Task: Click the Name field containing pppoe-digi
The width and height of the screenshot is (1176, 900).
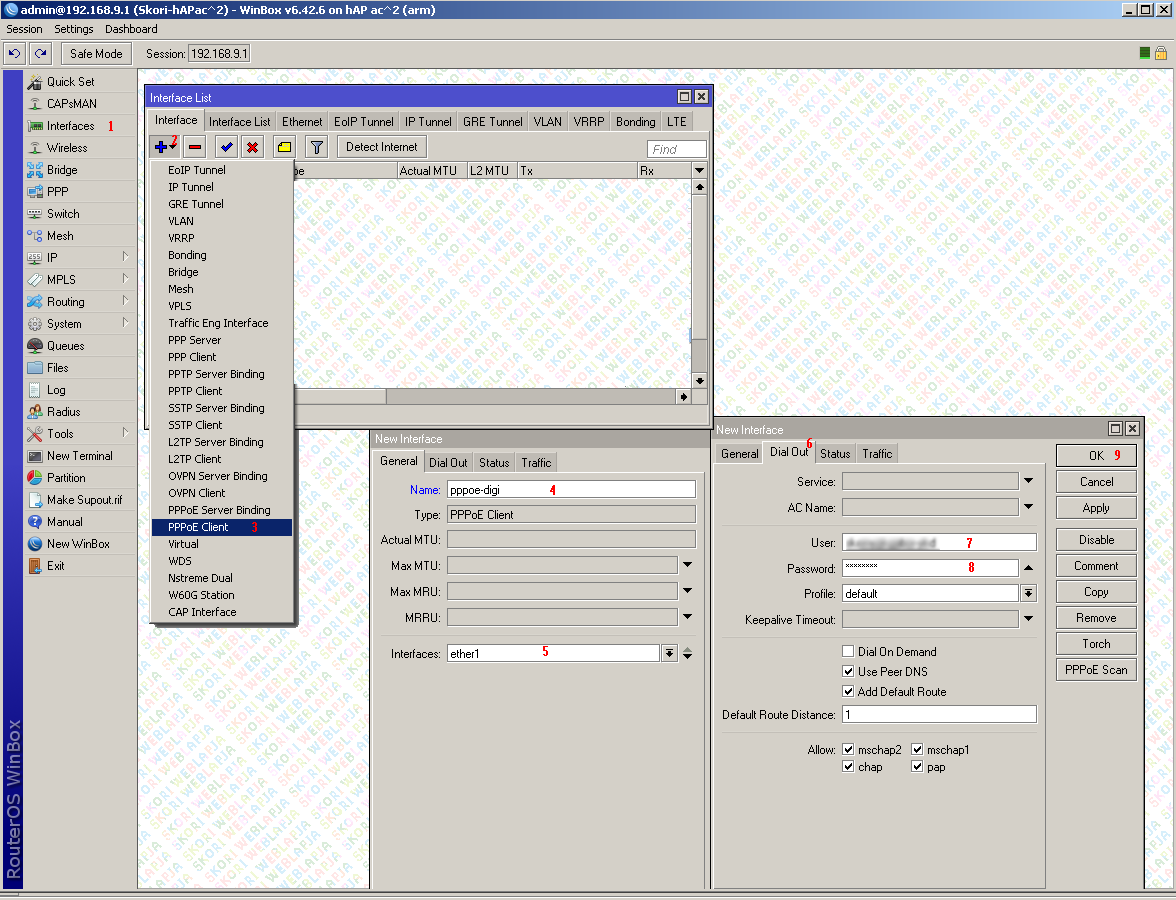Action: pyautogui.click(x=570, y=489)
